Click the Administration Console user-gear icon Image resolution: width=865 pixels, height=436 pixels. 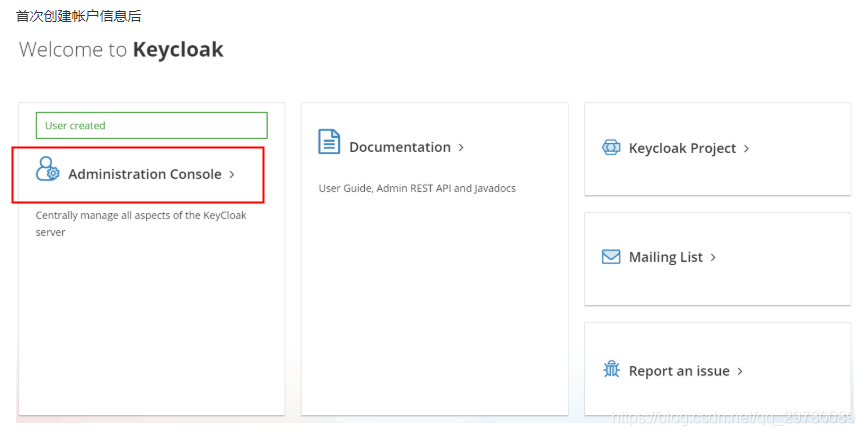click(x=47, y=169)
